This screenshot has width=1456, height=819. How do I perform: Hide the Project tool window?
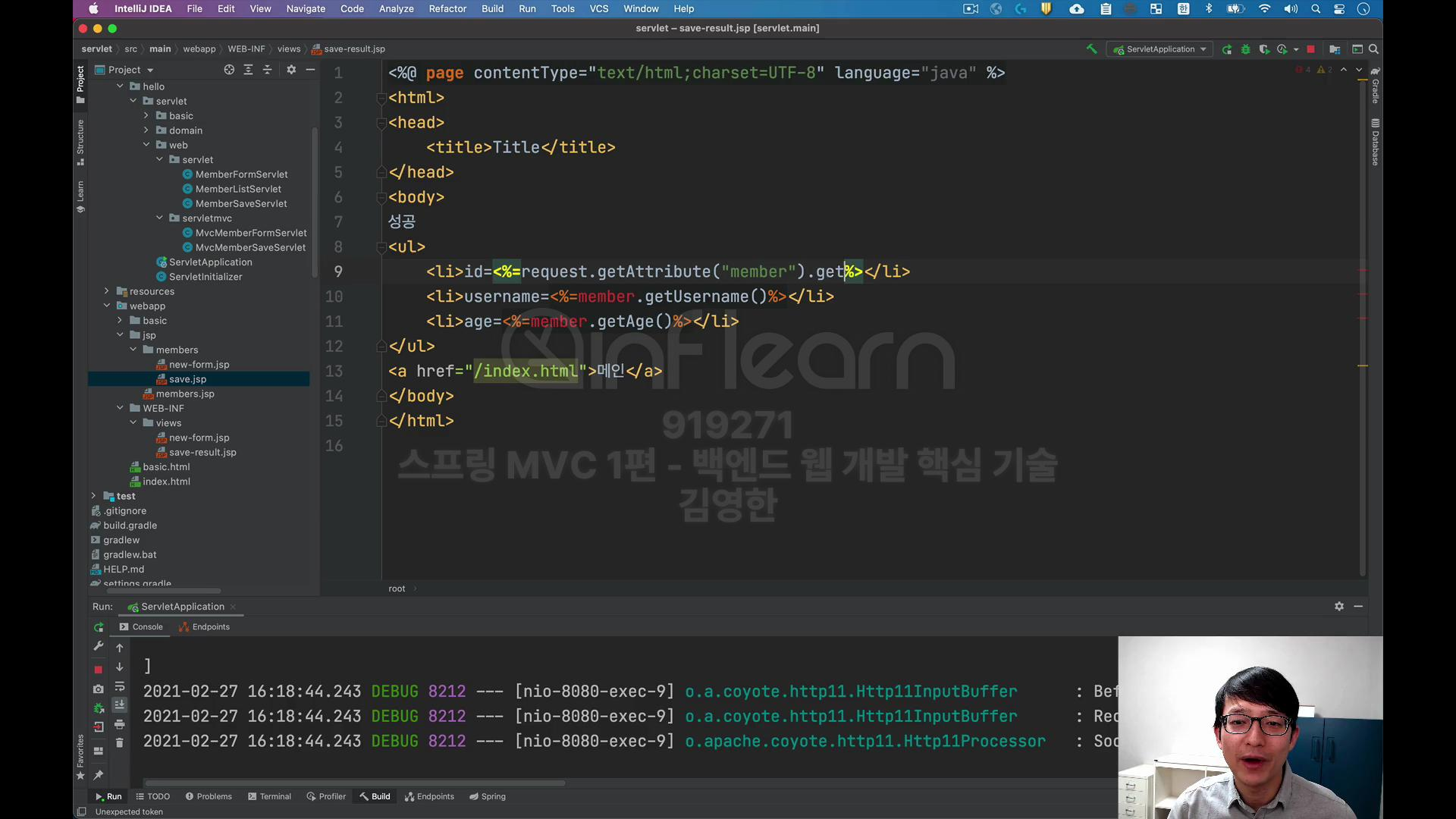(310, 70)
